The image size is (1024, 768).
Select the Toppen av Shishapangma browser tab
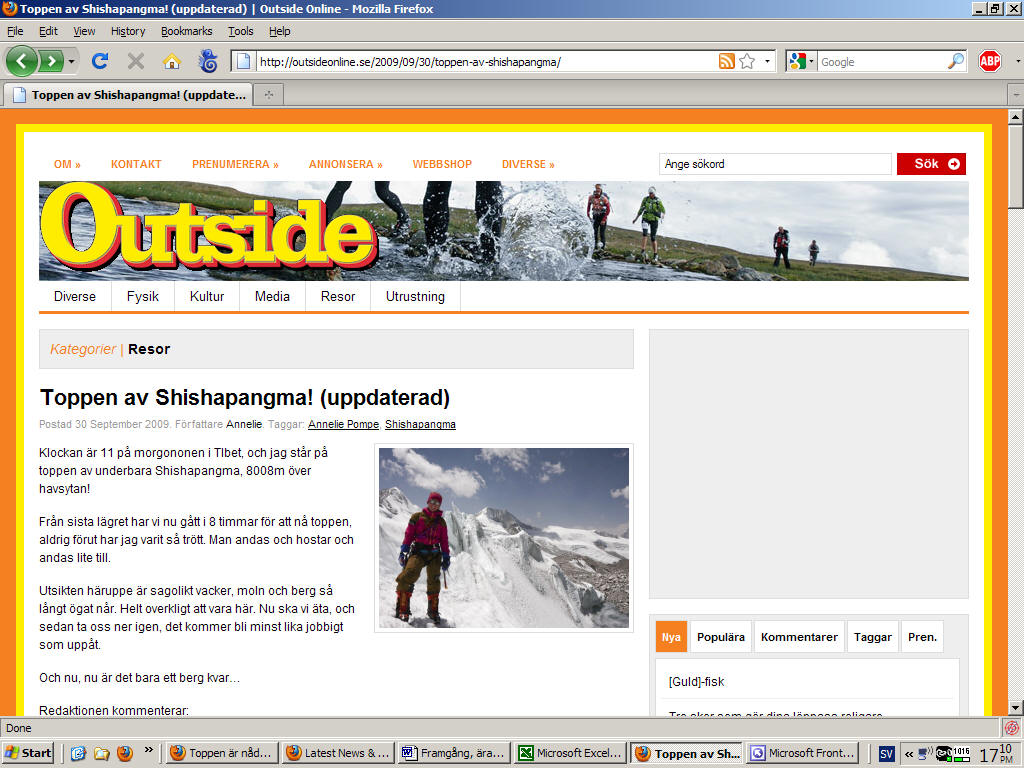(x=129, y=95)
